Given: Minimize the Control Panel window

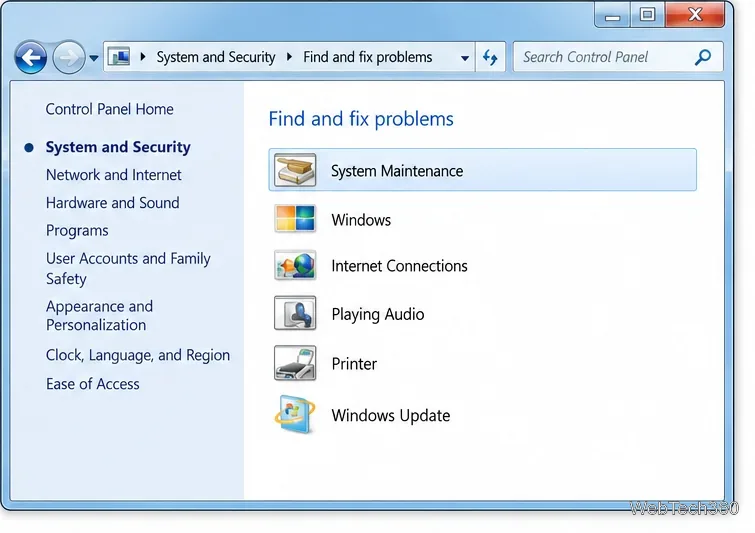Looking at the screenshot, I should 612,15.
